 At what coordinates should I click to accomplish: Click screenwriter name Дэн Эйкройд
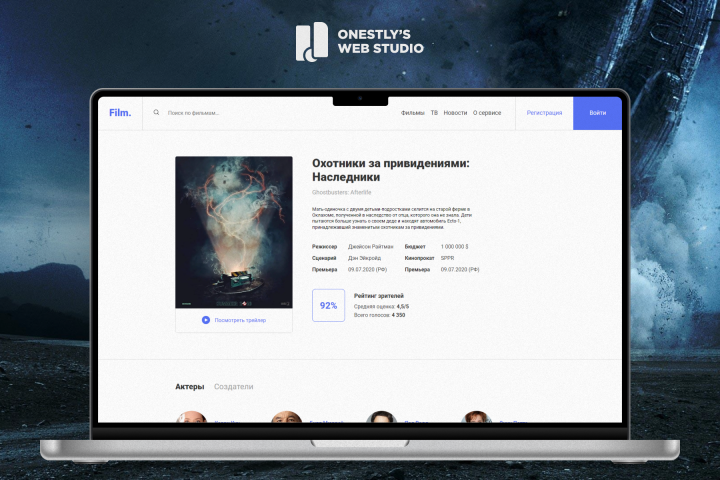click(364, 258)
